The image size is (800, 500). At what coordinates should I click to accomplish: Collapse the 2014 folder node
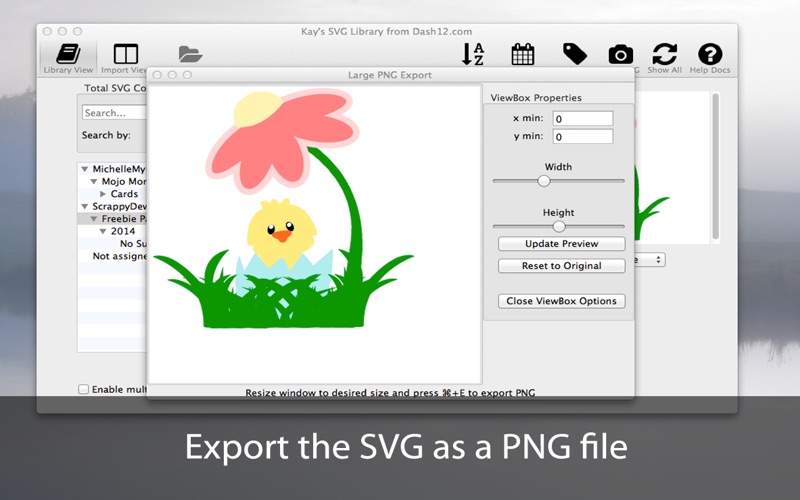point(102,231)
